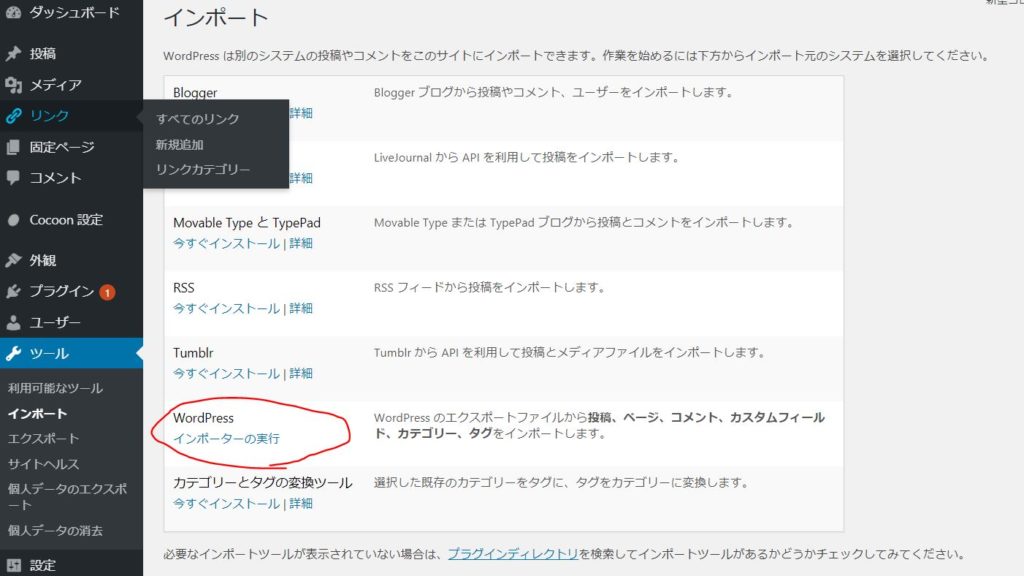Image resolution: width=1024 pixels, height=576 pixels.
Task: Click the RSS フィード description text
Action: point(489,287)
